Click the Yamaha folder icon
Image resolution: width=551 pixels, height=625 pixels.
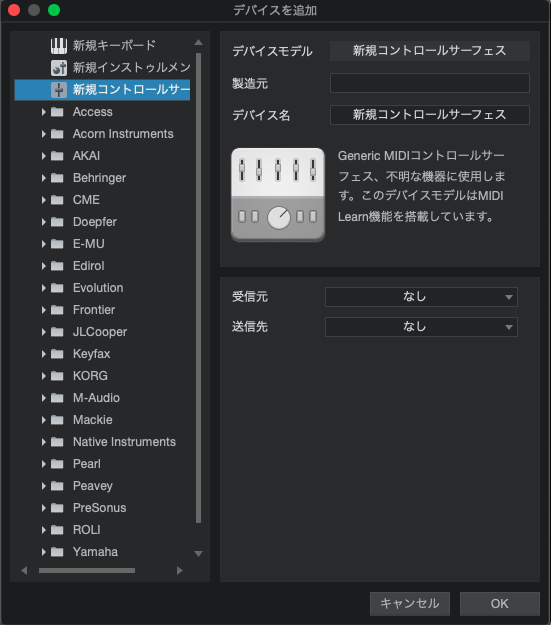[x=57, y=552]
